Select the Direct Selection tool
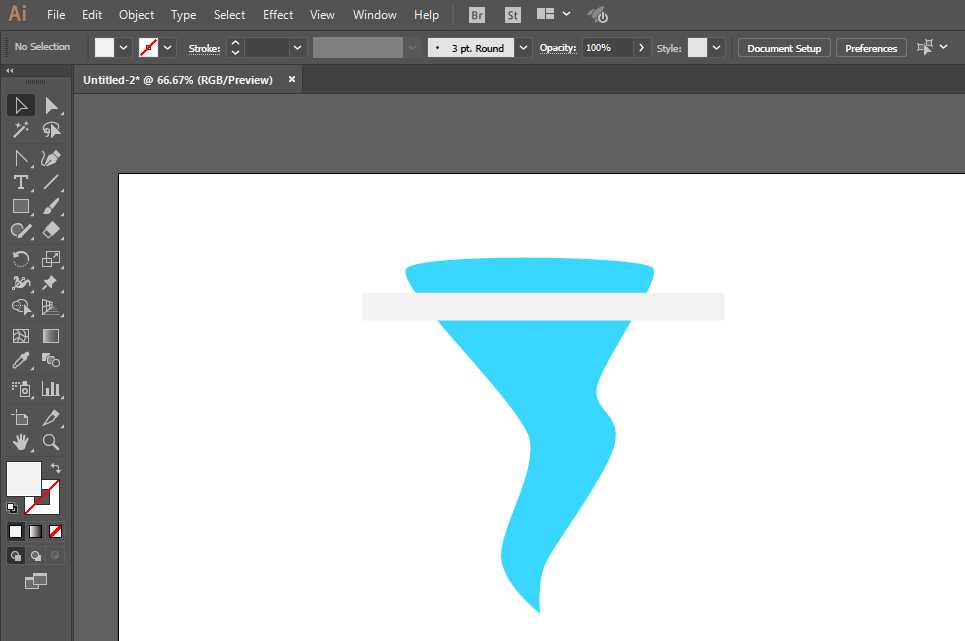965x641 pixels. [x=51, y=106]
